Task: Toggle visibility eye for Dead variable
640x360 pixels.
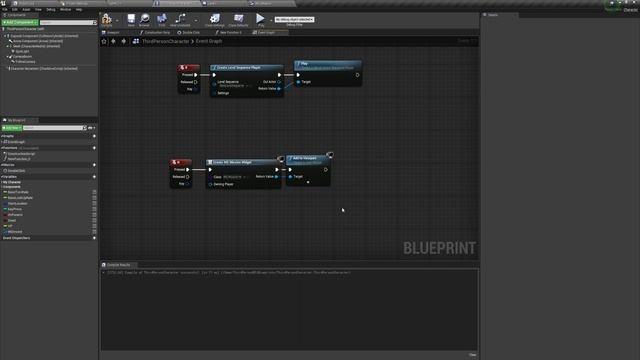Action: click(94, 220)
